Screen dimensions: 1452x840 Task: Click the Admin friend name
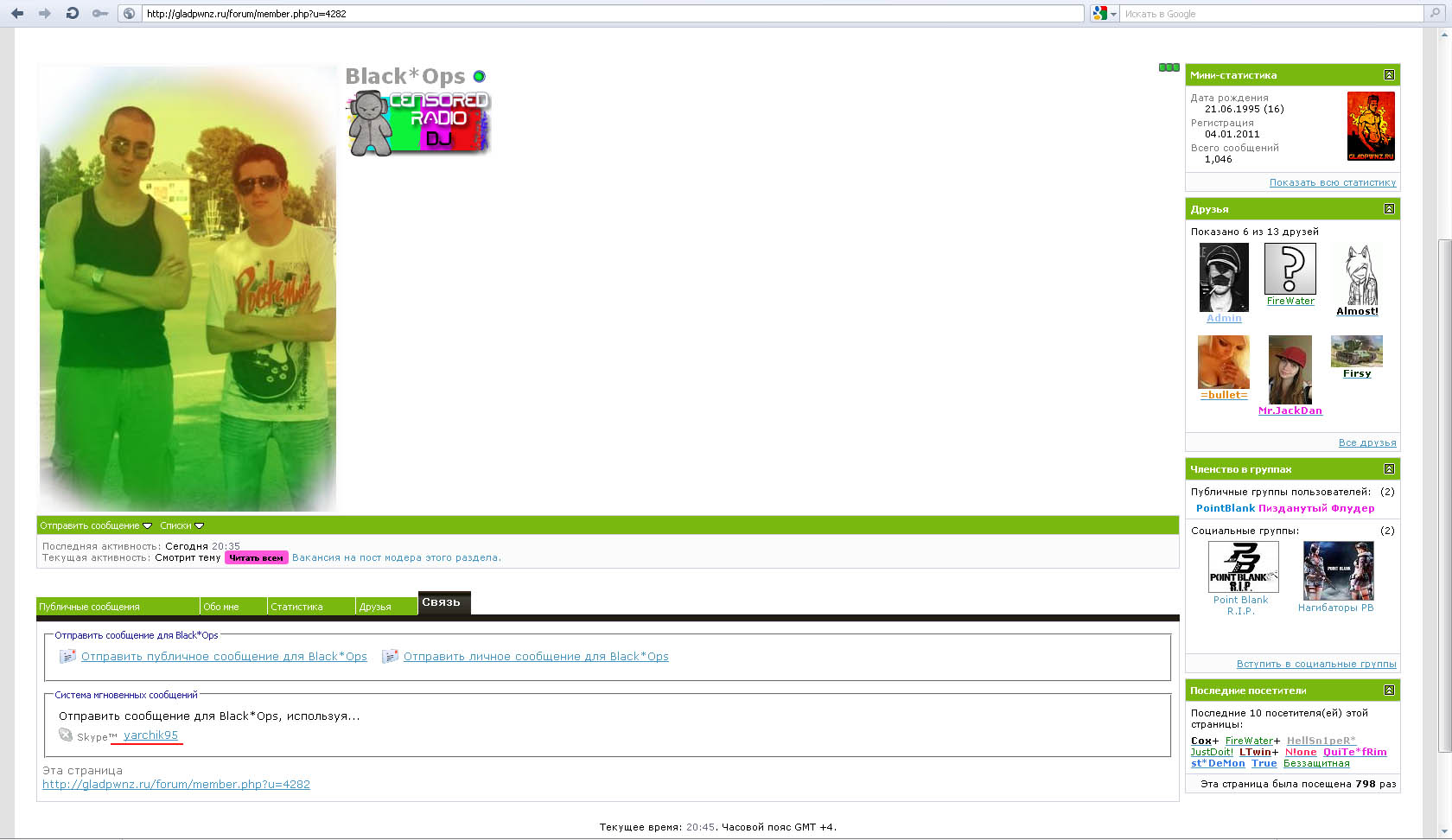1224,318
